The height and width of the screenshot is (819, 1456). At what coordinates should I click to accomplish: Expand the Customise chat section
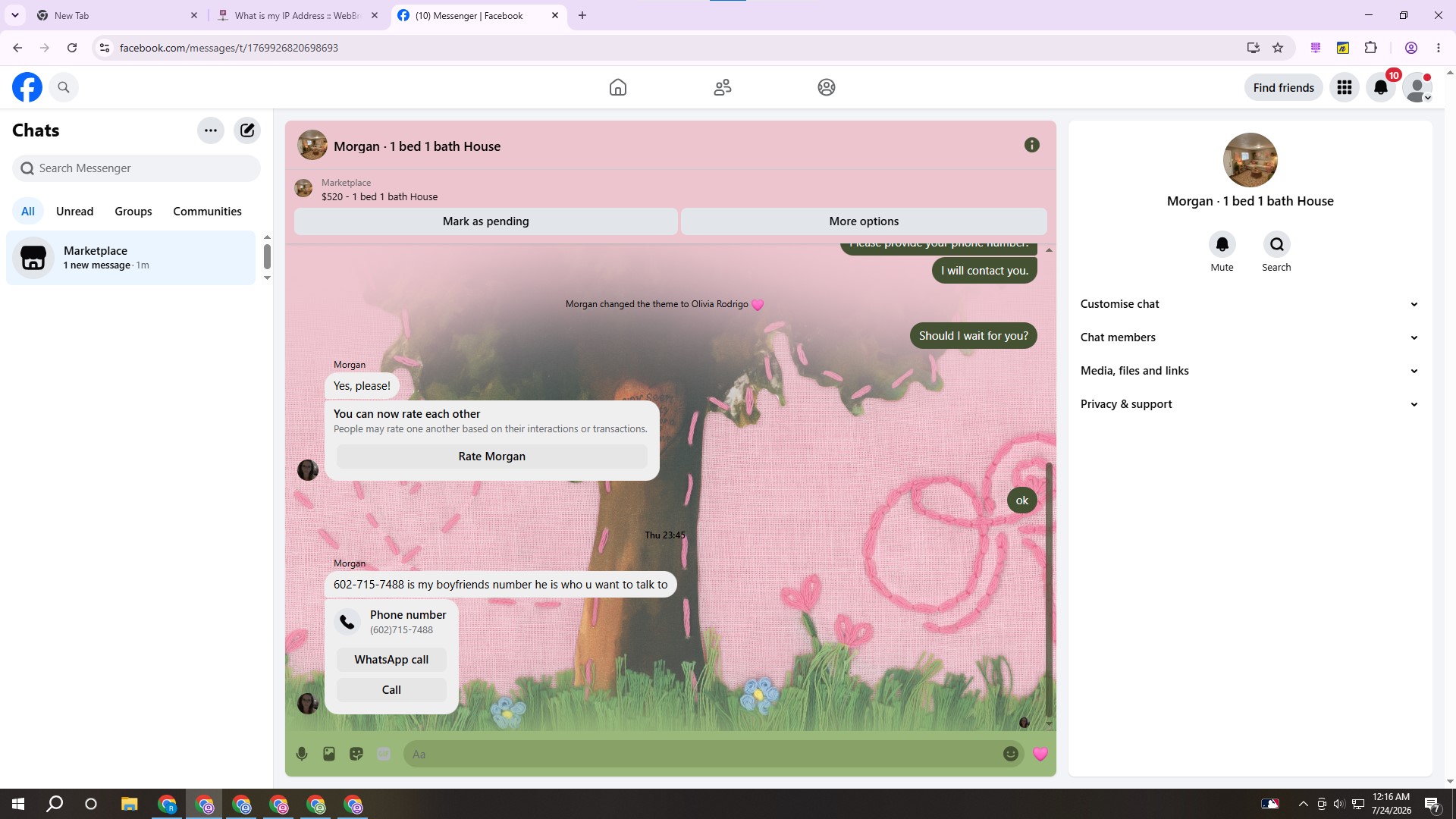(1250, 304)
